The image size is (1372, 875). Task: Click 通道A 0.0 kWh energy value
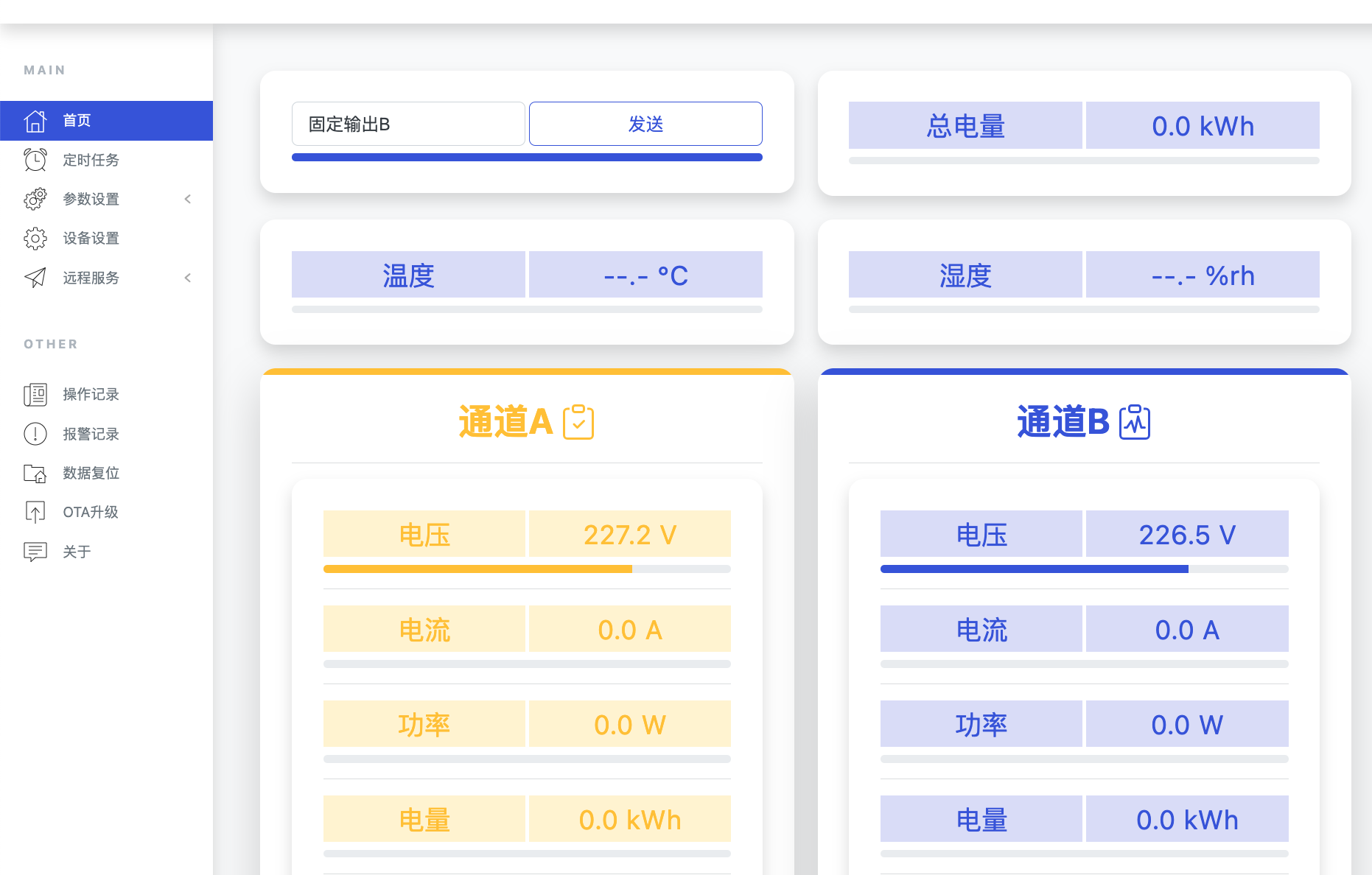click(x=630, y=819)
